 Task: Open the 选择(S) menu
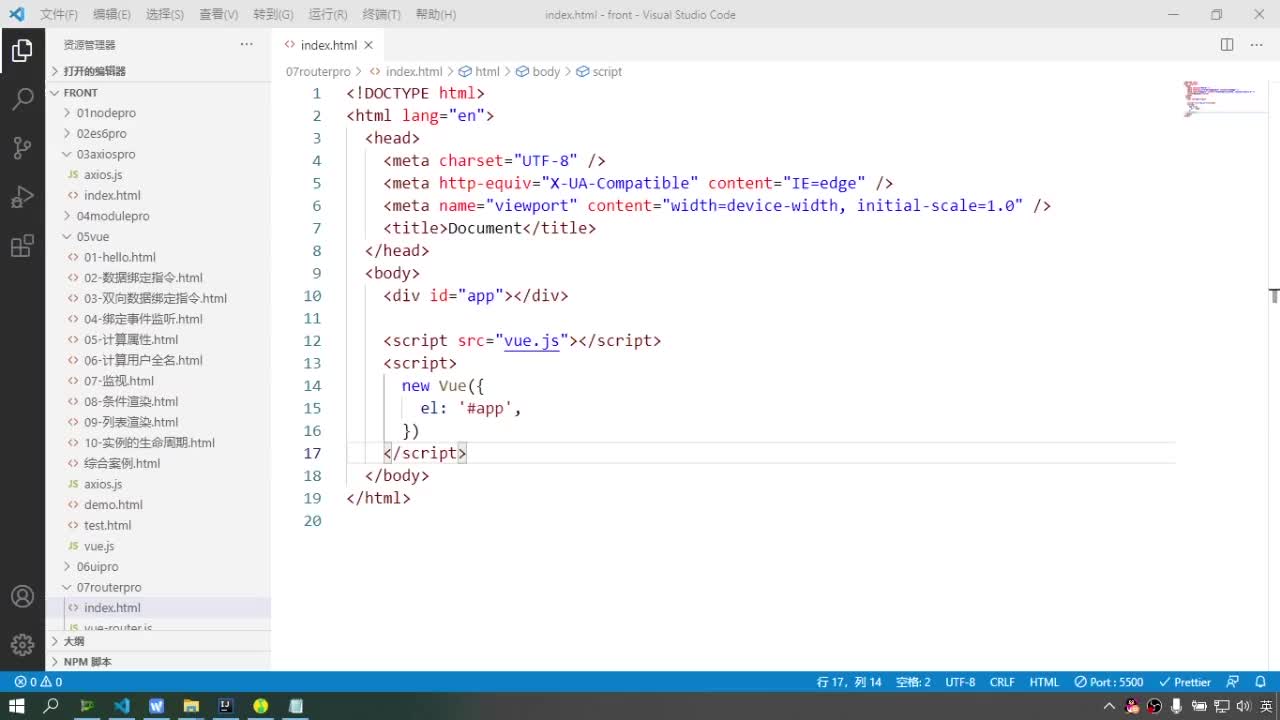tap(165, 15)
